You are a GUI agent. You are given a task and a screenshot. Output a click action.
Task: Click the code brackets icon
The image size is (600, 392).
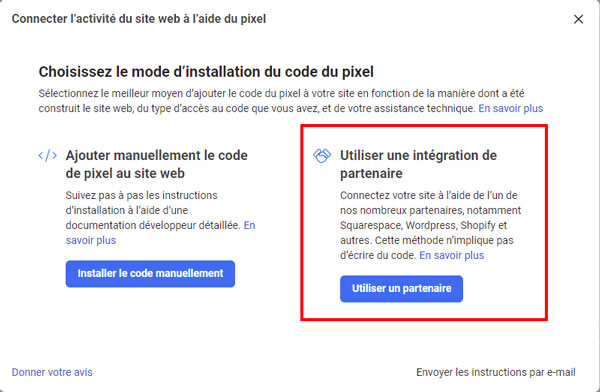[x=48, y=156]
